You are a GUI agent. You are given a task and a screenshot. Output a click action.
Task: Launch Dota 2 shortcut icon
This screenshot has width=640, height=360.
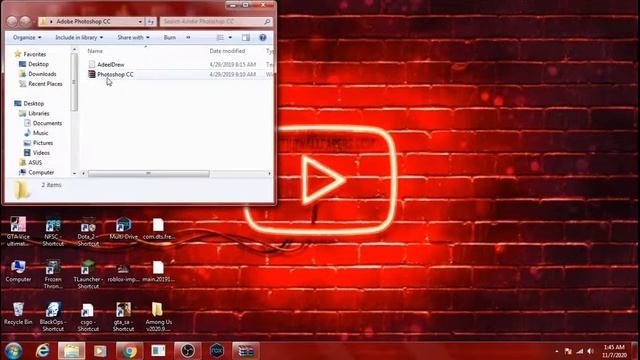88,231
